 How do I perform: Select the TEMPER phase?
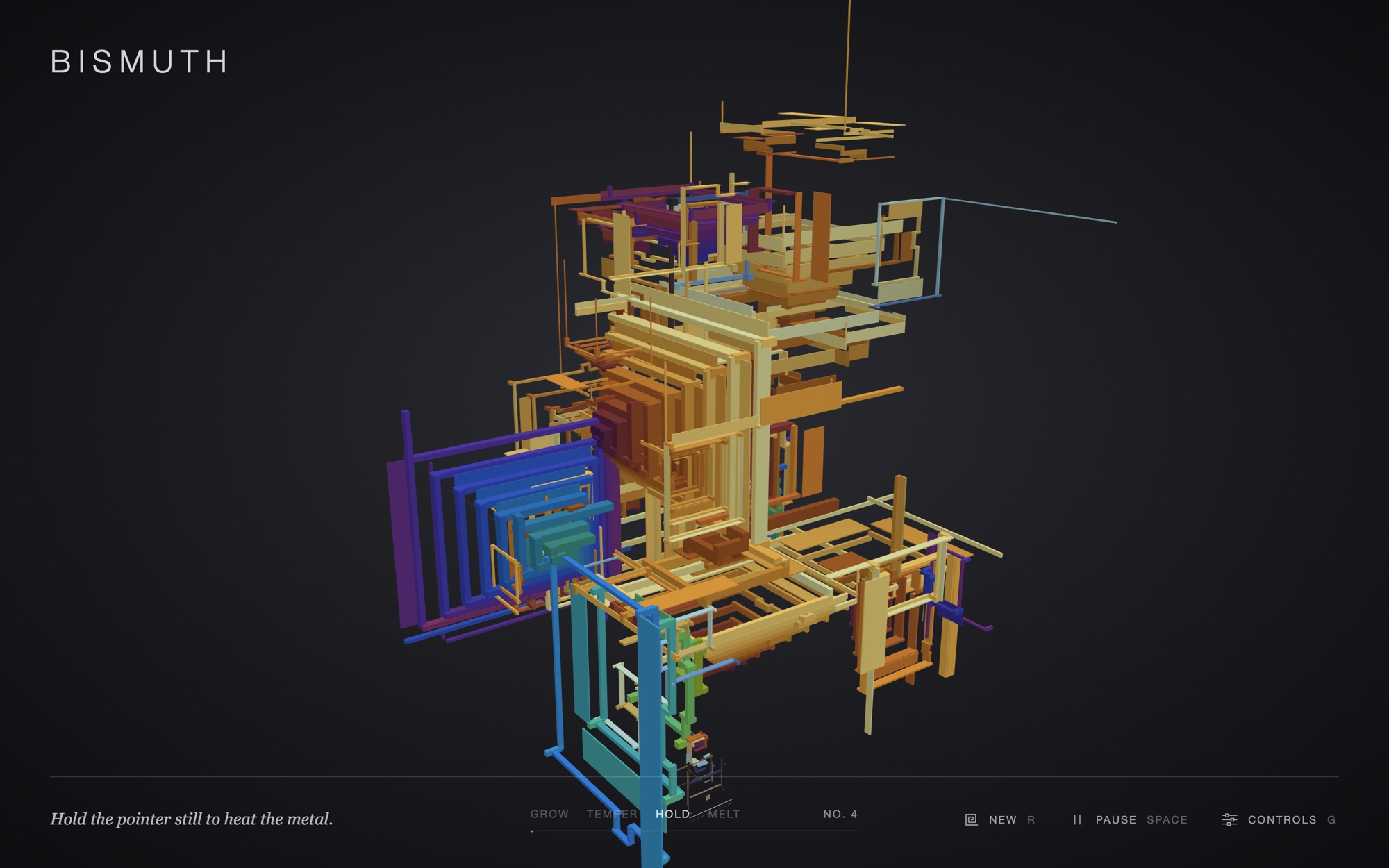click(612, 814)
